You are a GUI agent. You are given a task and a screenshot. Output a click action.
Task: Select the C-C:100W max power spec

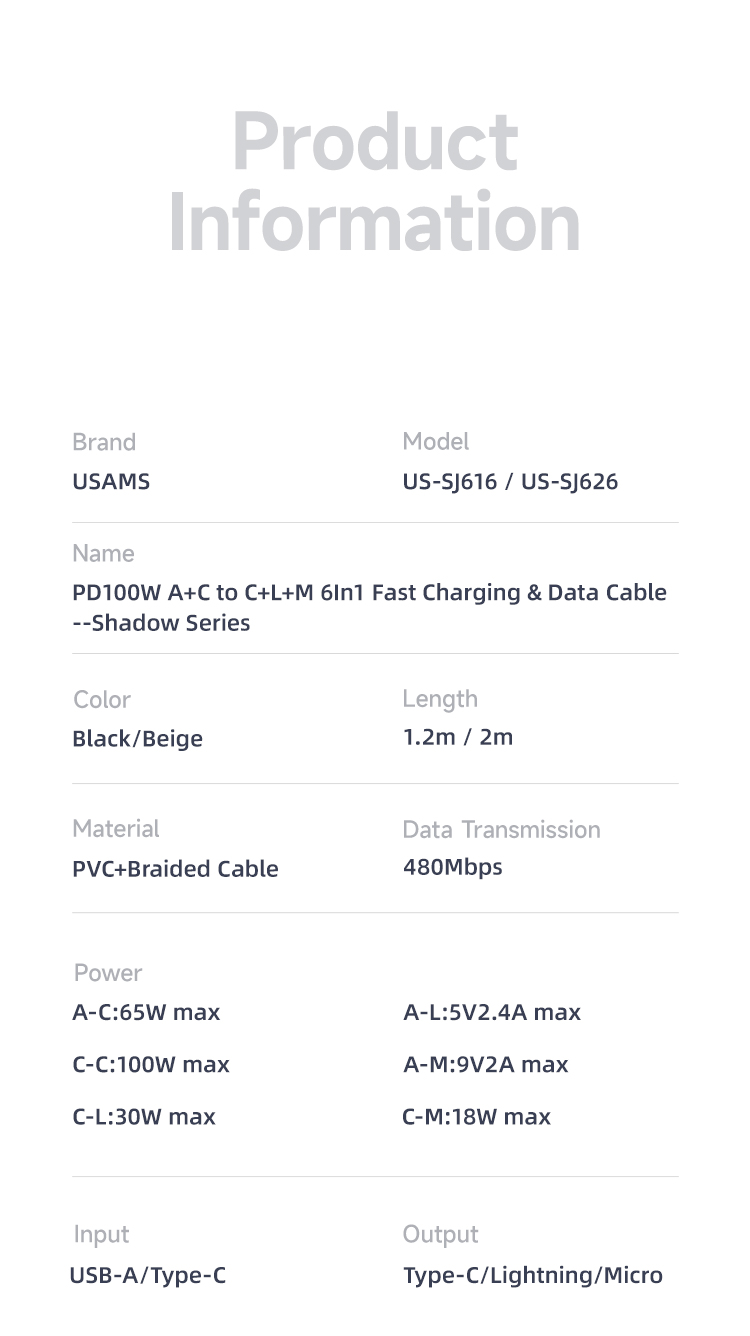coord(151,1064)
